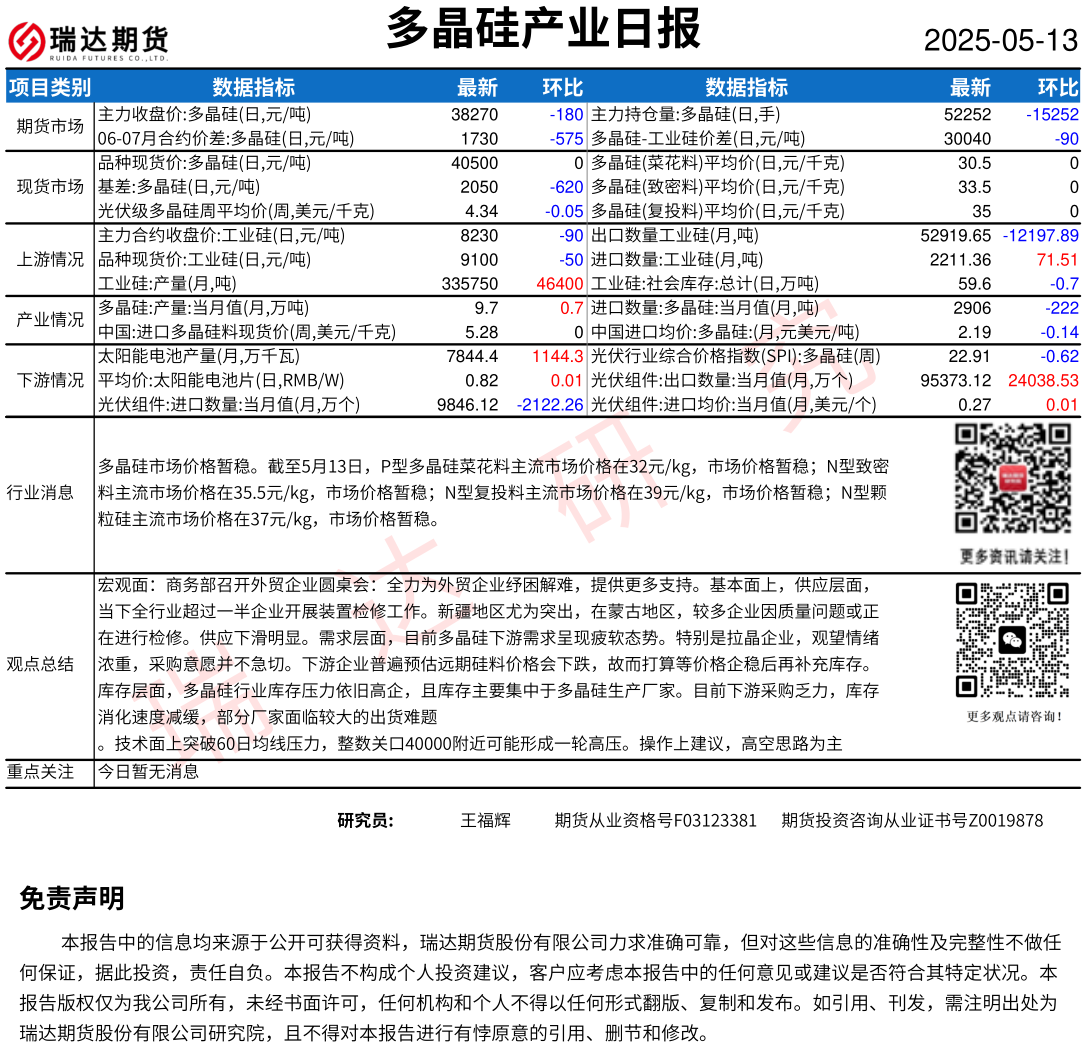Viewport: 1086px width, 1046px height.
Task: Click 光伏级多晶硅周平均价 value 4.34
Action: click(x=481, y=211)
